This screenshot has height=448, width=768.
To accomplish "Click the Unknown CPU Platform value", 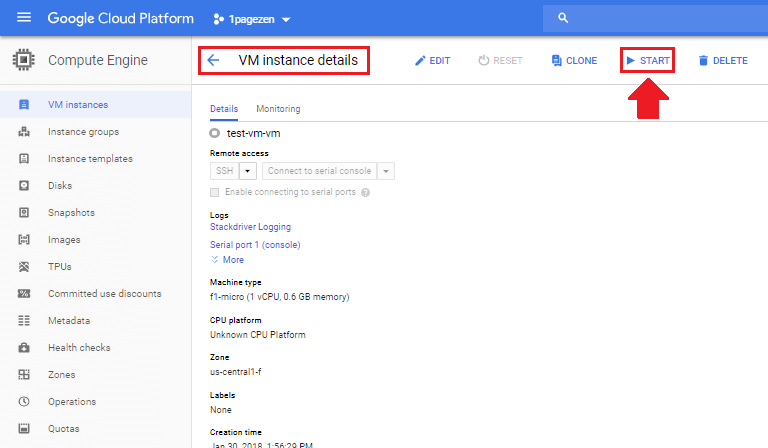I will (258, 334).
